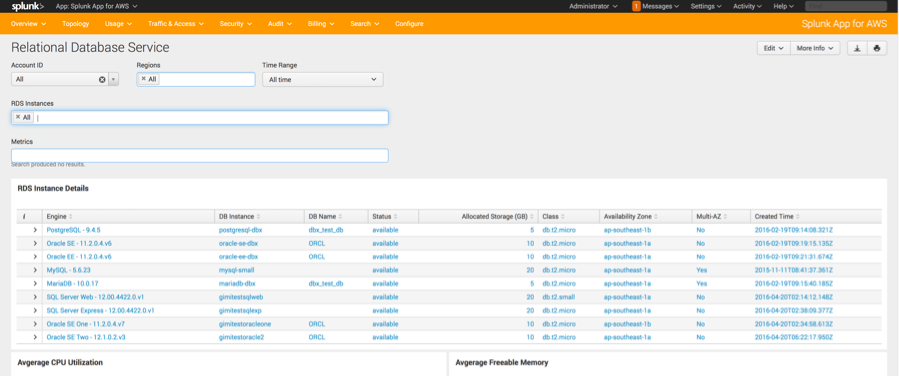Sort by DB Instance column
This screenshot has height=377, width=899.
240,217
